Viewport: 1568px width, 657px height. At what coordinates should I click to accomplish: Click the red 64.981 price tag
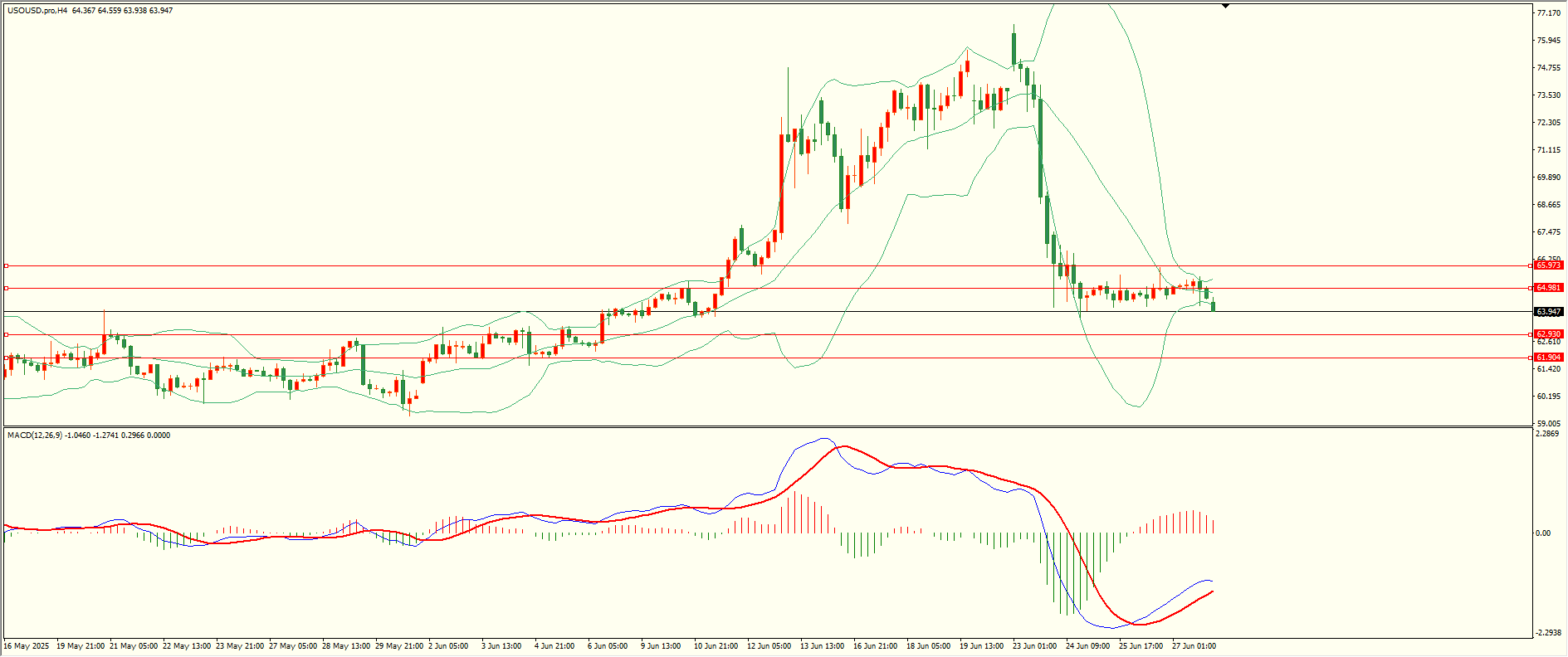[x=1549, y=288]
